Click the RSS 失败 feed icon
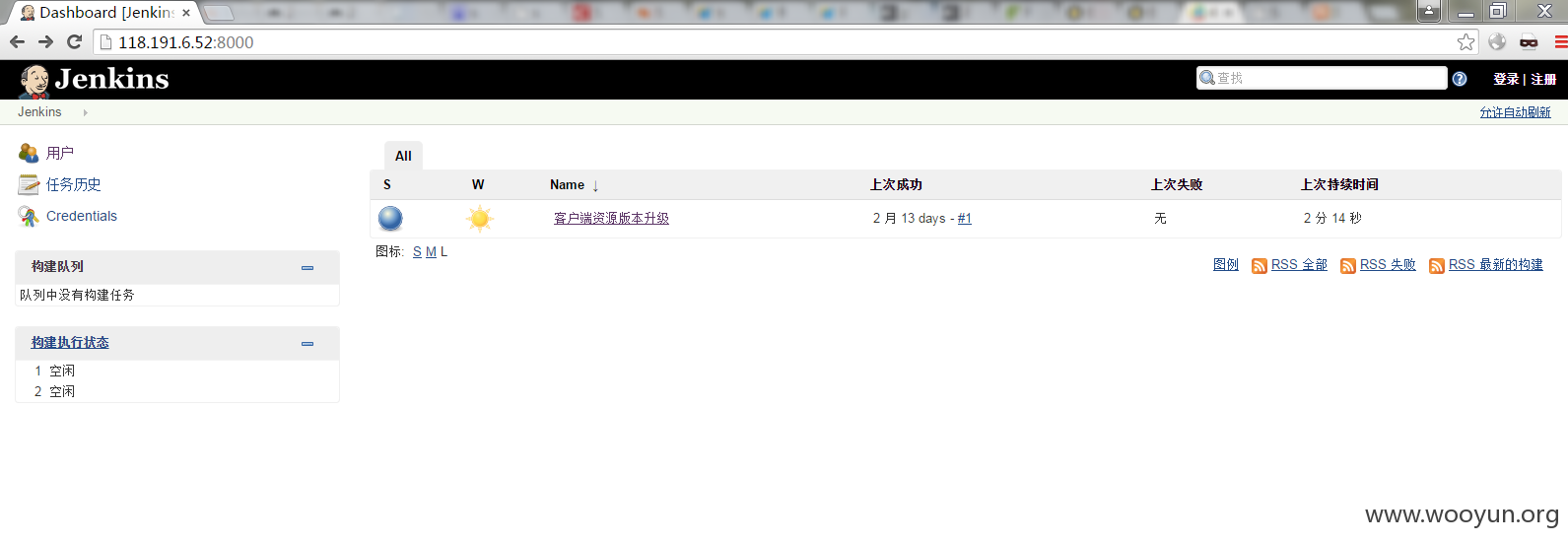This screenshot has width=1568, height=543. coord(1348,266)
